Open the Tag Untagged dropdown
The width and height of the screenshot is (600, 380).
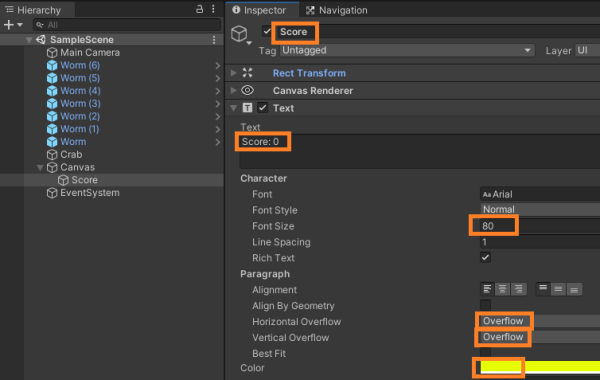coord(407,51)
